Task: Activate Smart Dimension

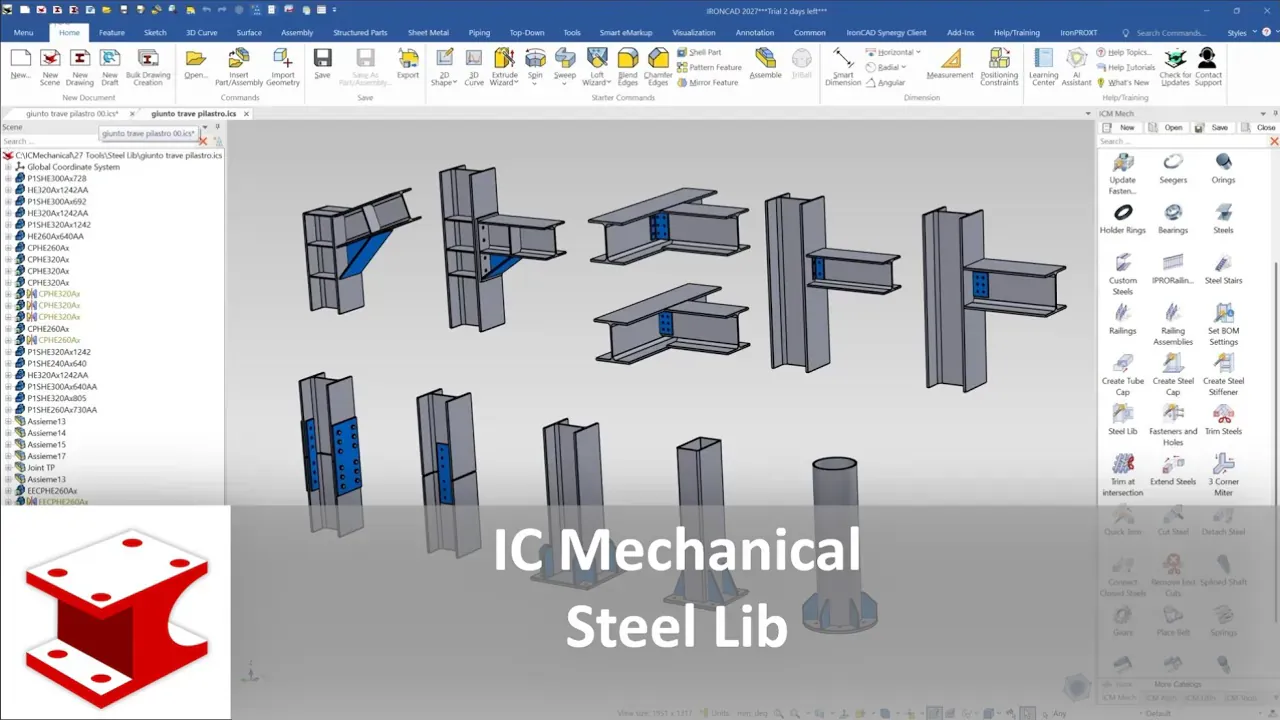Action: (x=843, y=66)
